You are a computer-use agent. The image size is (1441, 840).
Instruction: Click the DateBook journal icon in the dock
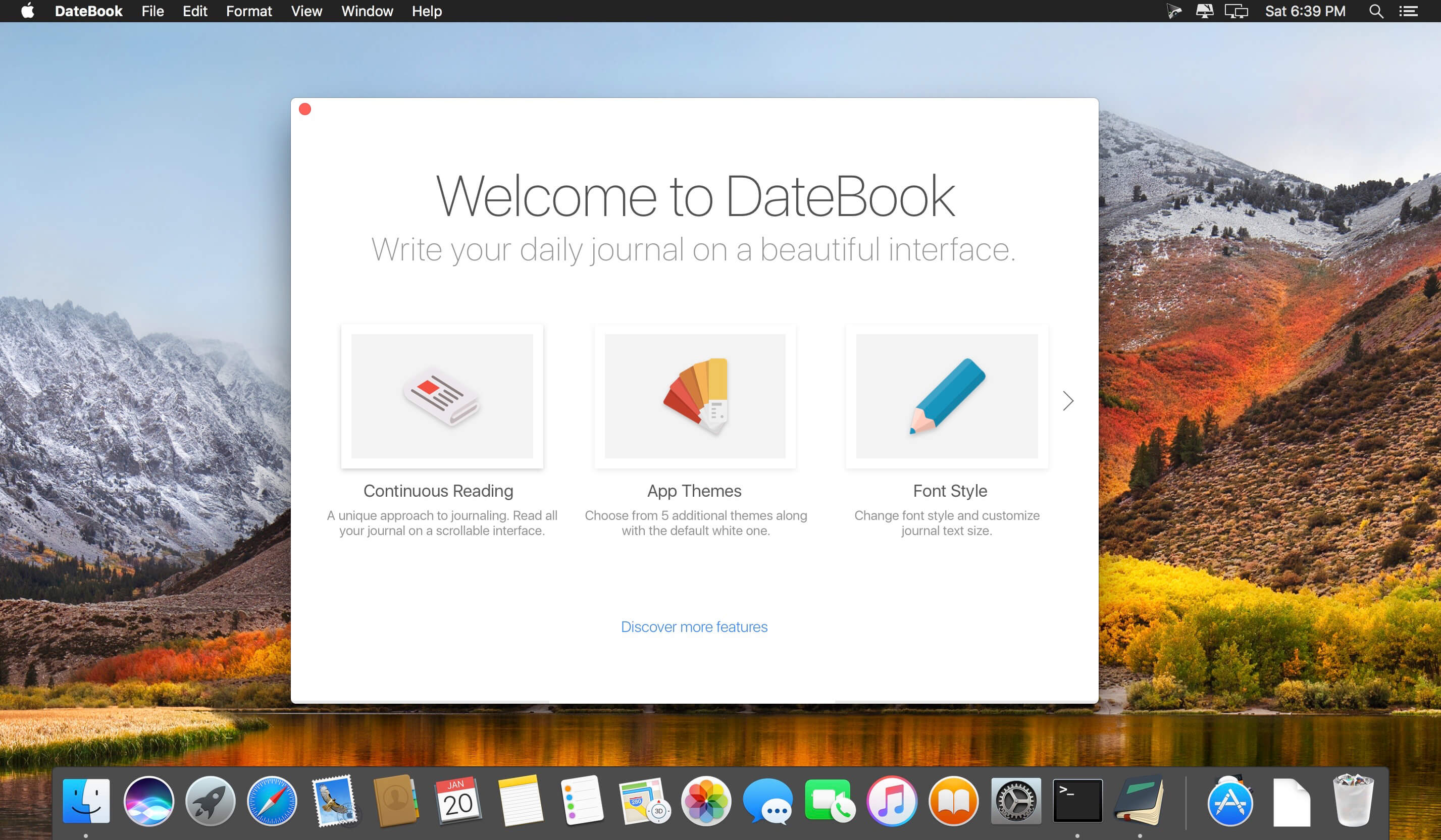click(1139, 801)
